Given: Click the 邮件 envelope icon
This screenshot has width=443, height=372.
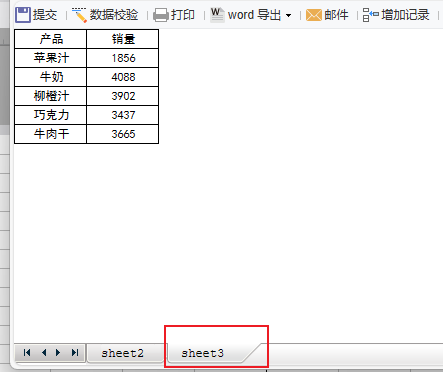Looking at the screenshot, I should pos(314,15).
